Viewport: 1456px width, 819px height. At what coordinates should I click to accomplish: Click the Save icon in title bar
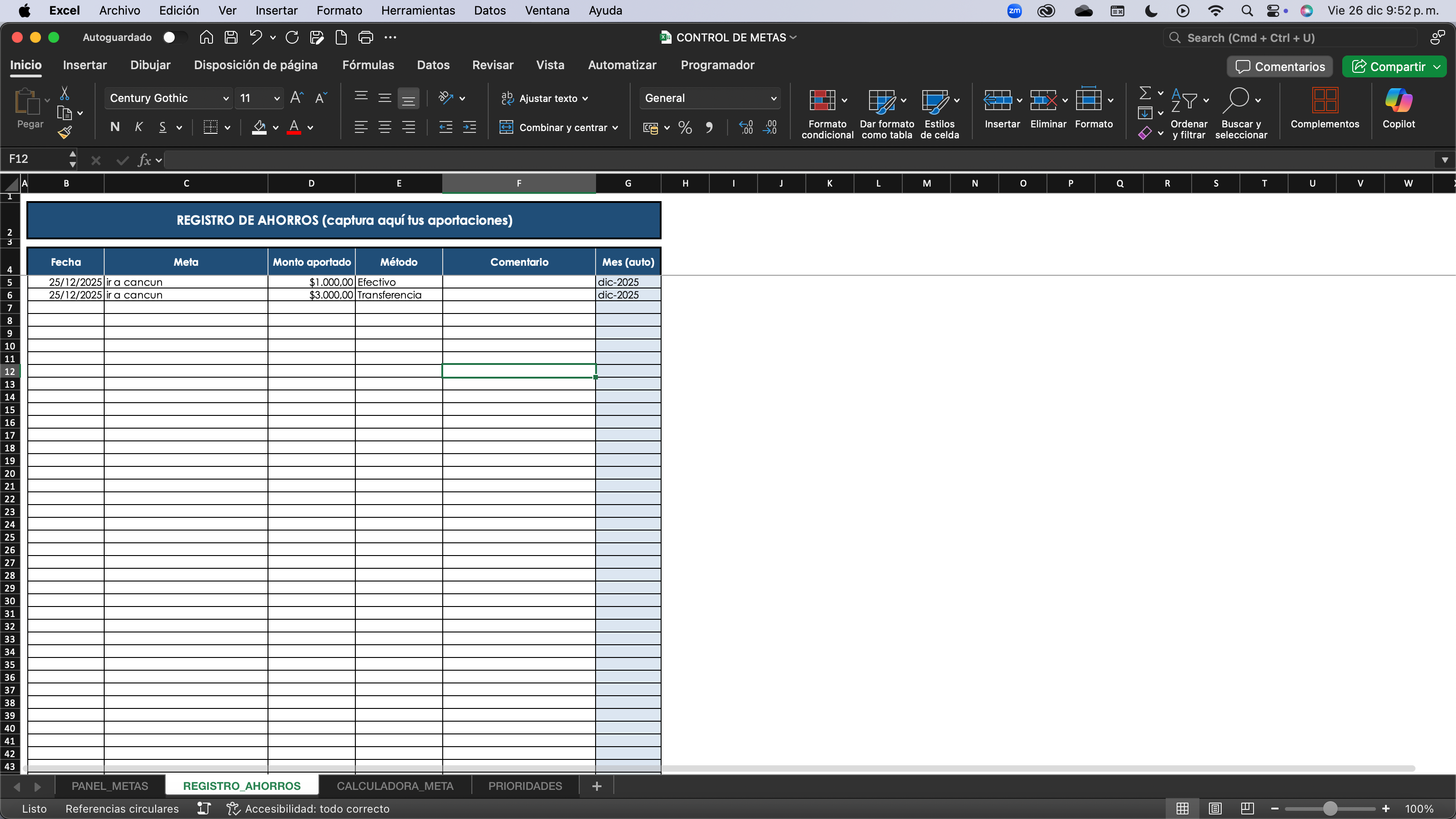[231, 37]
